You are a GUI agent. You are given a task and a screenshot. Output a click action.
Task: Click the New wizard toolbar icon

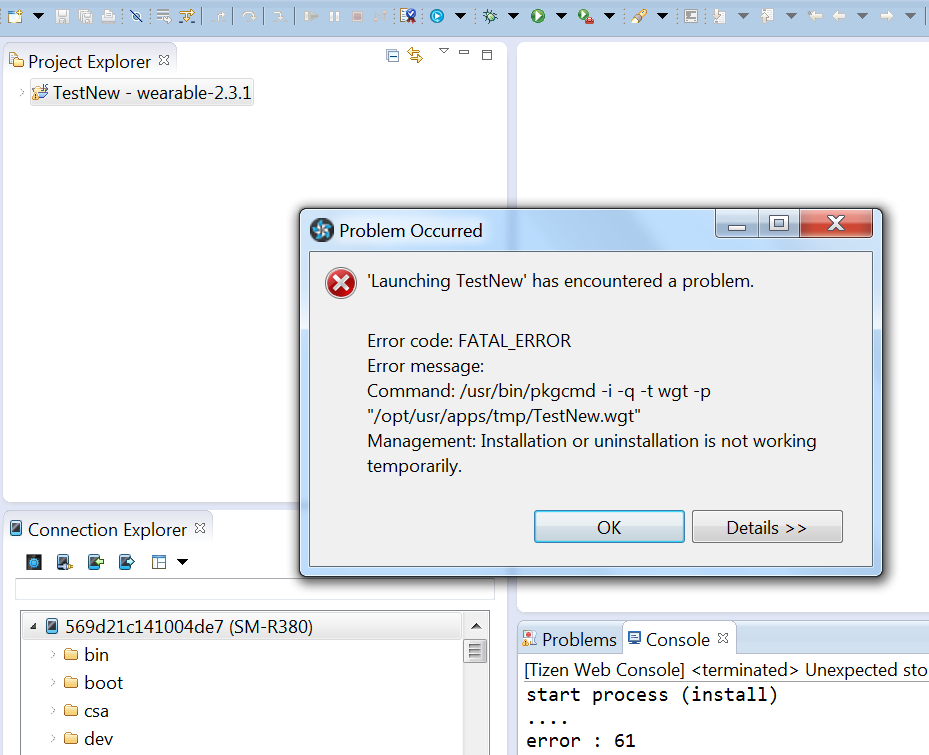[x=15, y=16]
